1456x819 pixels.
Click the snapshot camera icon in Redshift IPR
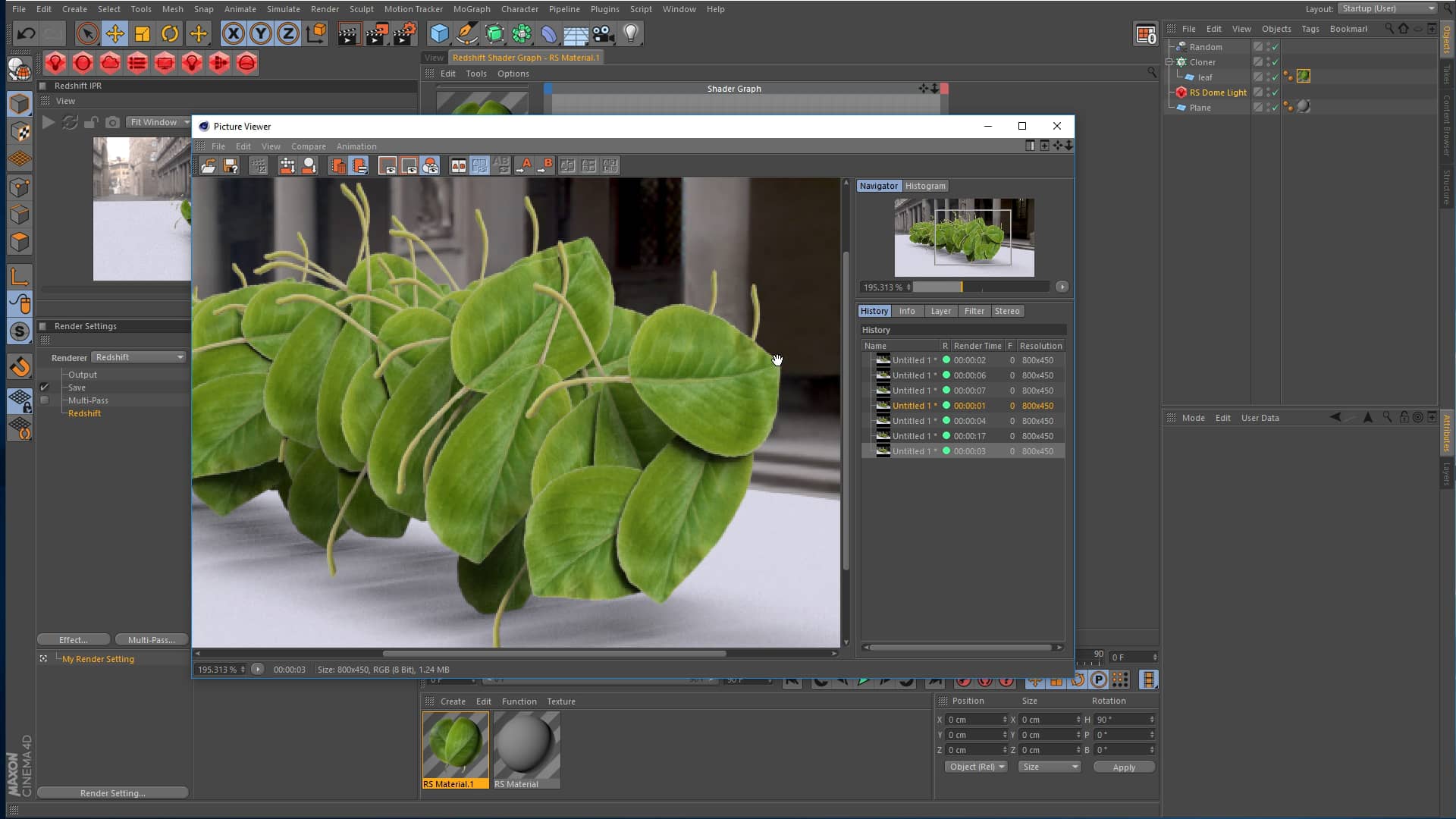(x=112, y=122)
